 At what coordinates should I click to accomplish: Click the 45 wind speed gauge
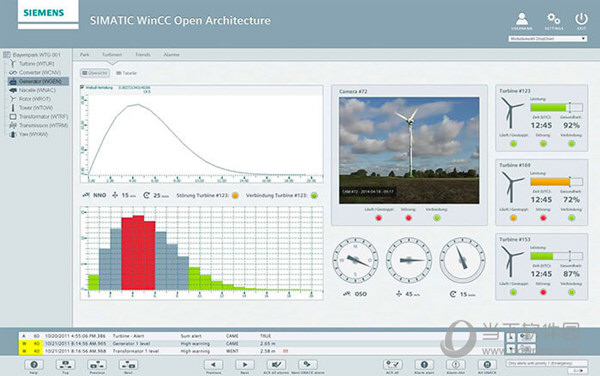tap(409, 260)
